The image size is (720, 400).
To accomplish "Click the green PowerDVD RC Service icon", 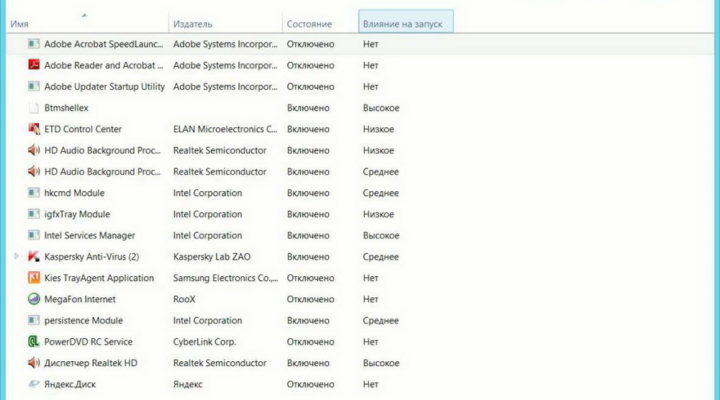I will (34, 341).
